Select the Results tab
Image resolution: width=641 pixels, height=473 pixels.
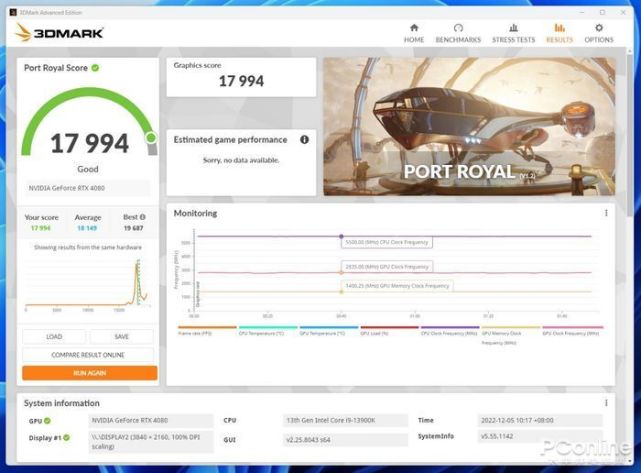pos(560,33)
